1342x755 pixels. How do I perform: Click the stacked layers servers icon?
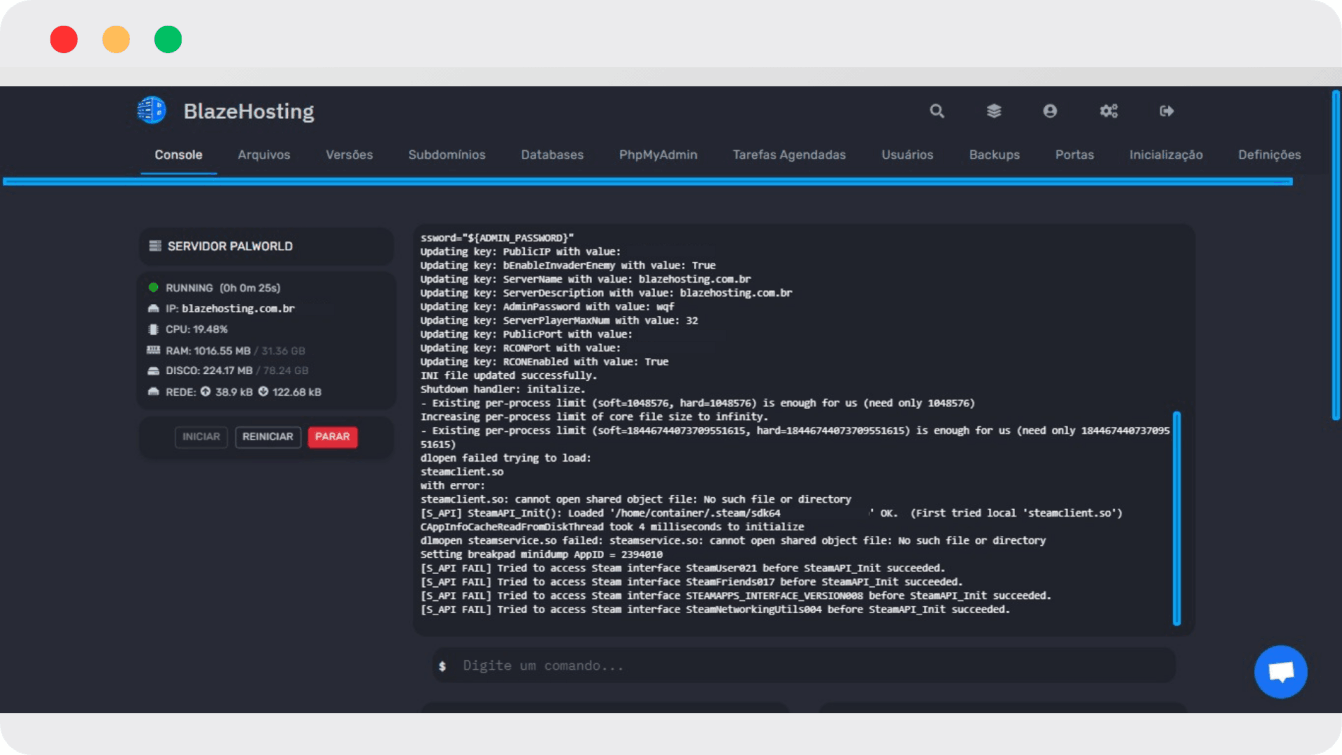[994, 111]
